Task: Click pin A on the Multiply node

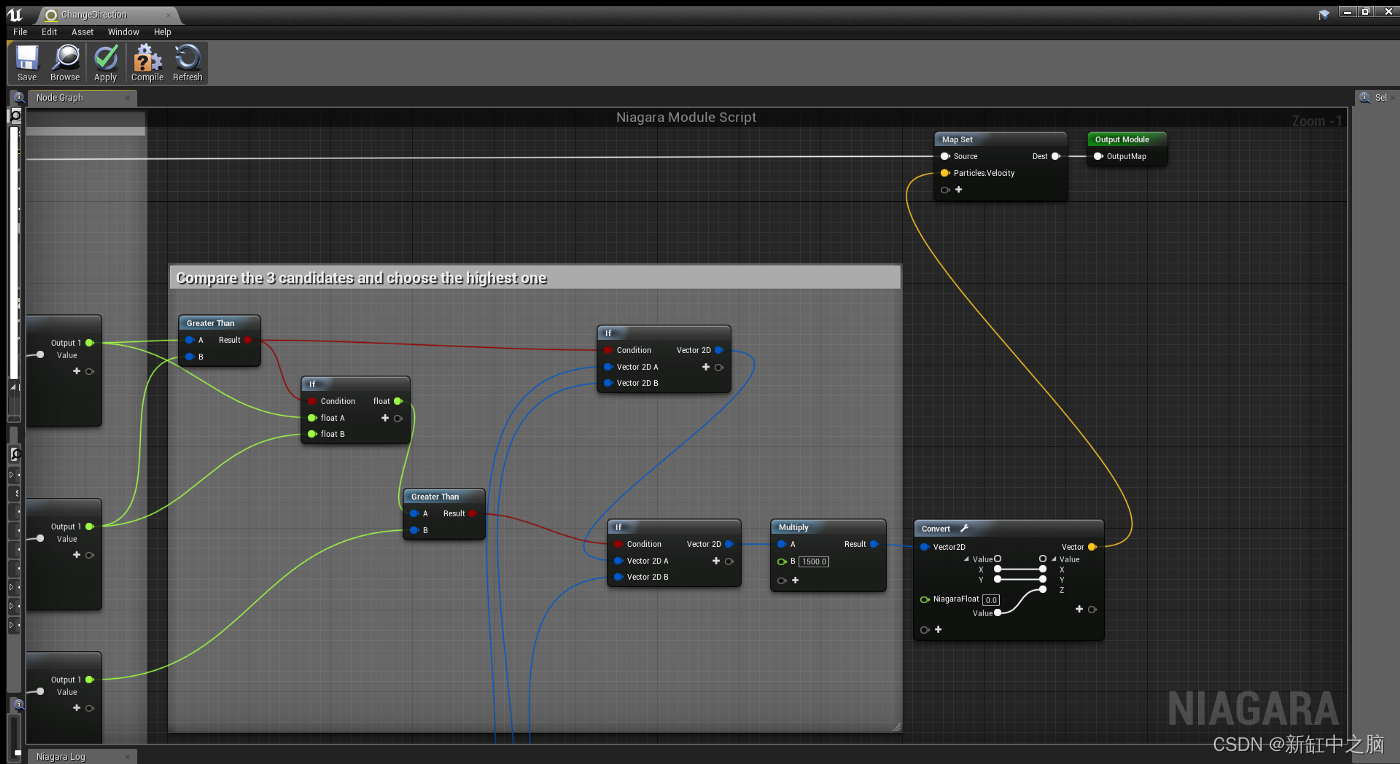Action: (782, 544)
